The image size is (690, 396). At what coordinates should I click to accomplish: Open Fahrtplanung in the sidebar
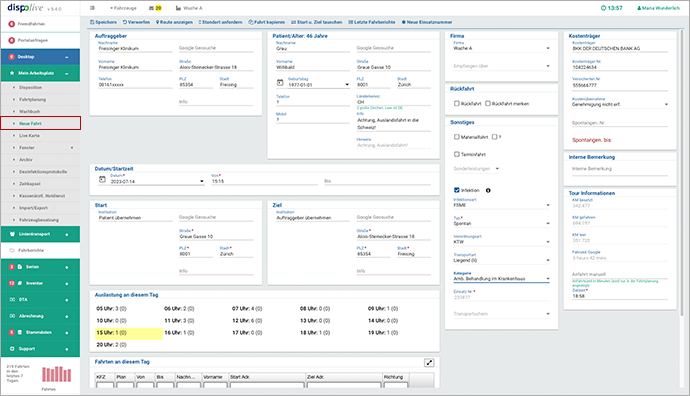[x=32, y=99]
